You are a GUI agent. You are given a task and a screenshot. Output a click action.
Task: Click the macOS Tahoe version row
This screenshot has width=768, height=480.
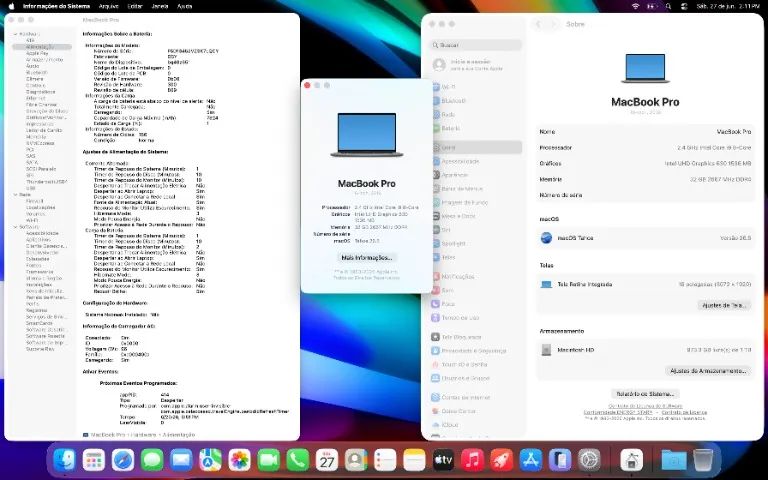coord(645,238)
